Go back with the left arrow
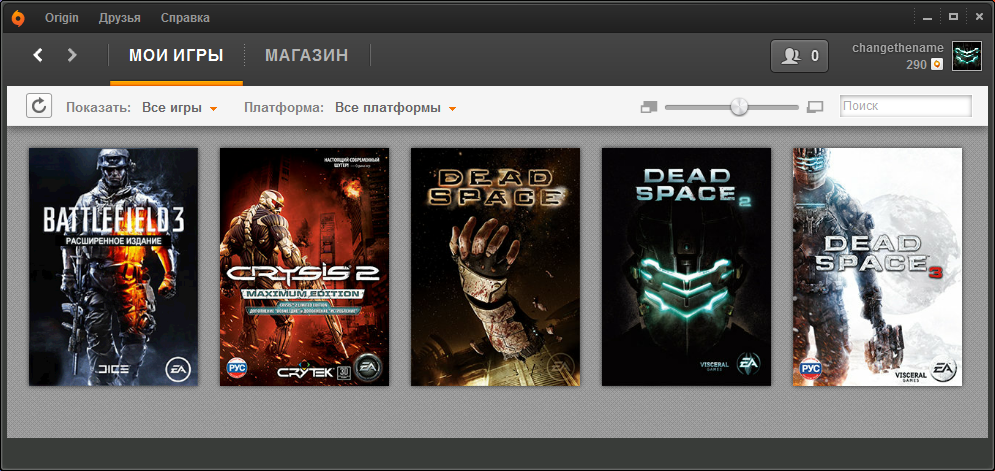 pyautogui.click(x=38, y=55)
